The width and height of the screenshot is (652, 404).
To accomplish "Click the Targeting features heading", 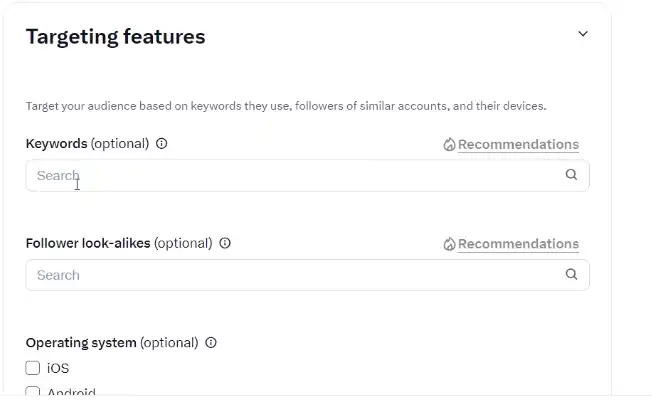I will click(116, 37).
